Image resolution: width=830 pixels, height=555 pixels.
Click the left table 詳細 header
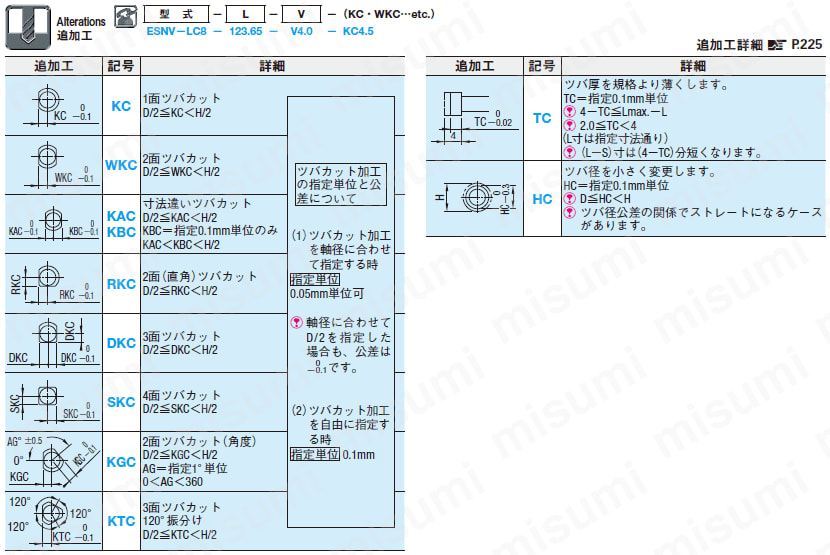[x=272, y=66]
